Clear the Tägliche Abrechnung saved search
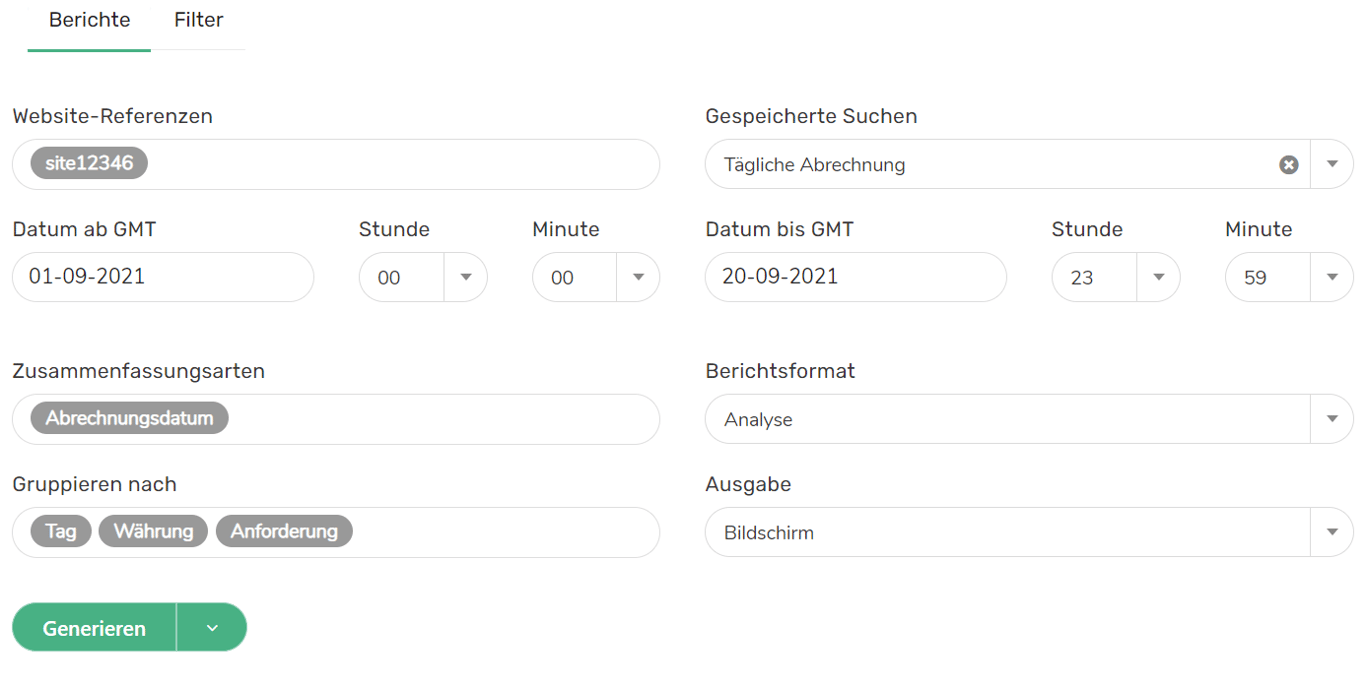 pyautogui.click(x=1288, y=165)
